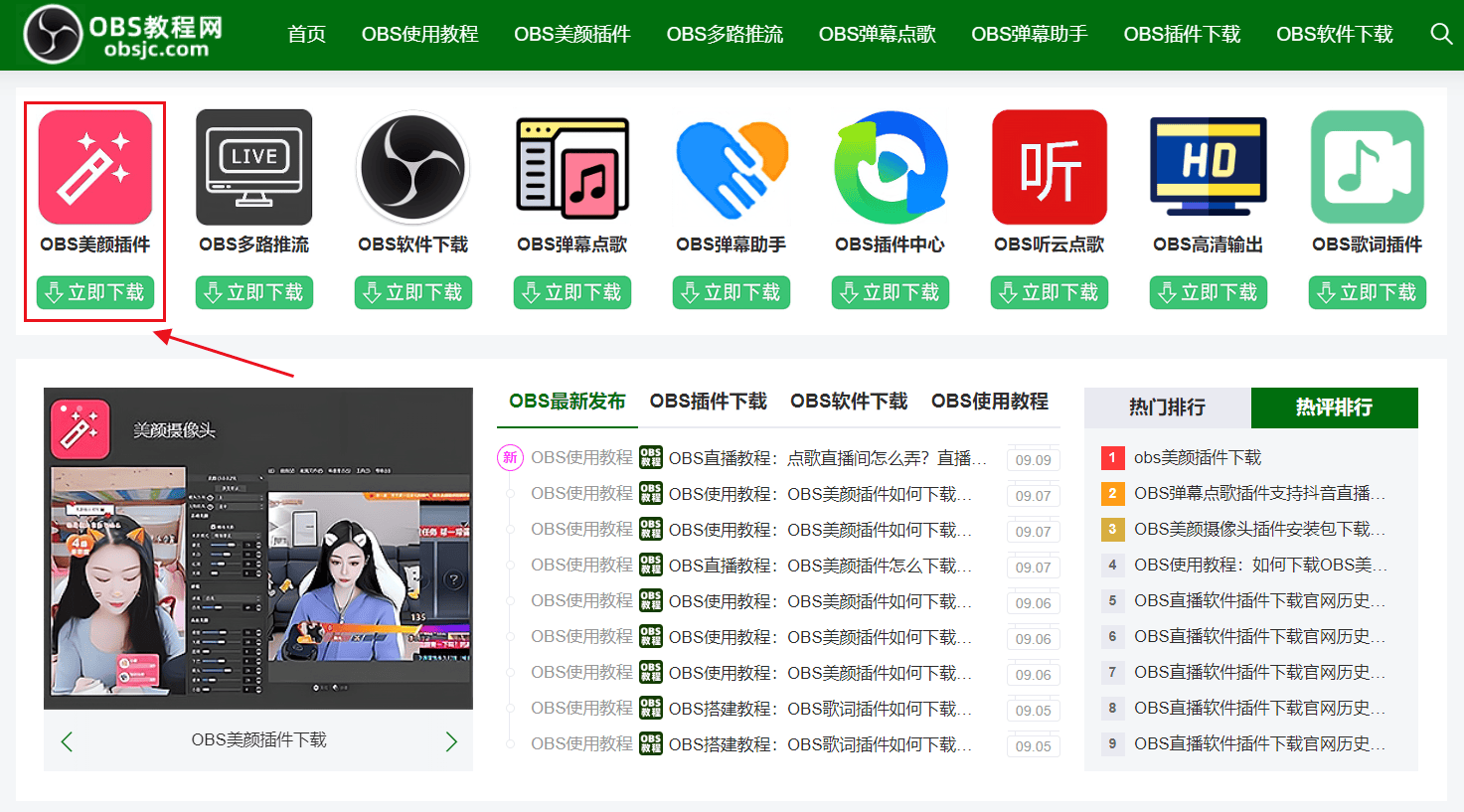Select the OBS歌词插件 green music icon
1464x812 pixels.
[x=1367, y=167]
